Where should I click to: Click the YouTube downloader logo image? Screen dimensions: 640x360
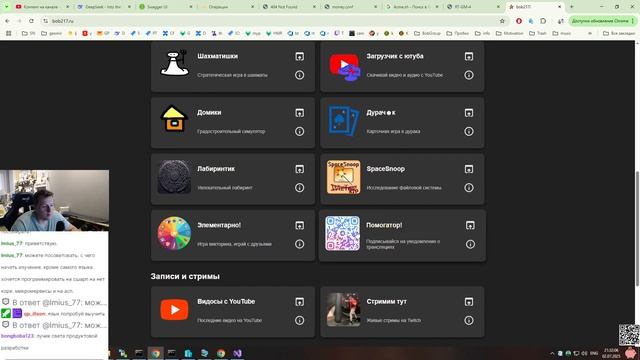coord(344,66)
